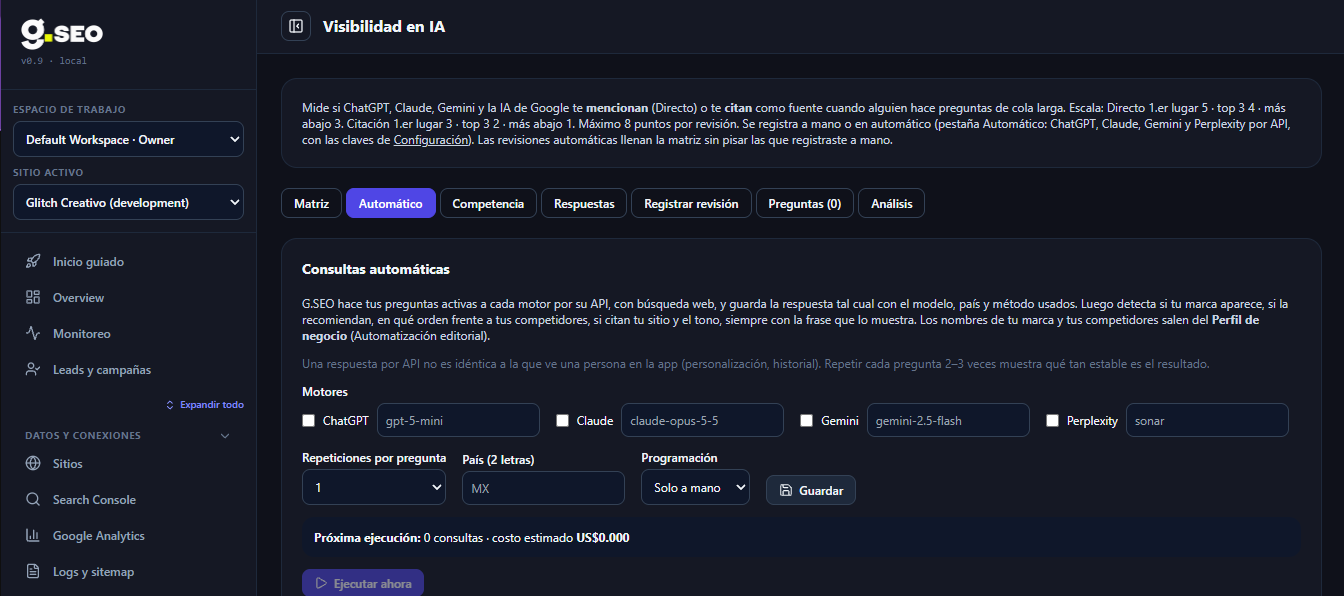Collapse the sidebar panel icon

296,26
